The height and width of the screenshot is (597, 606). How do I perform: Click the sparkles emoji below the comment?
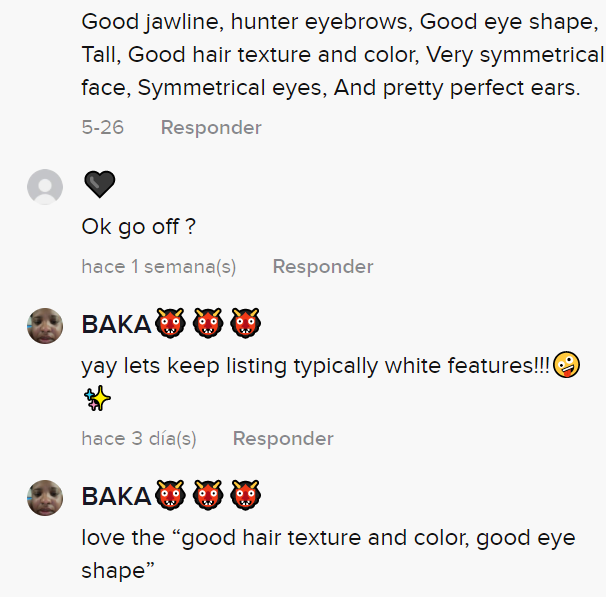[x=97, y=398]
